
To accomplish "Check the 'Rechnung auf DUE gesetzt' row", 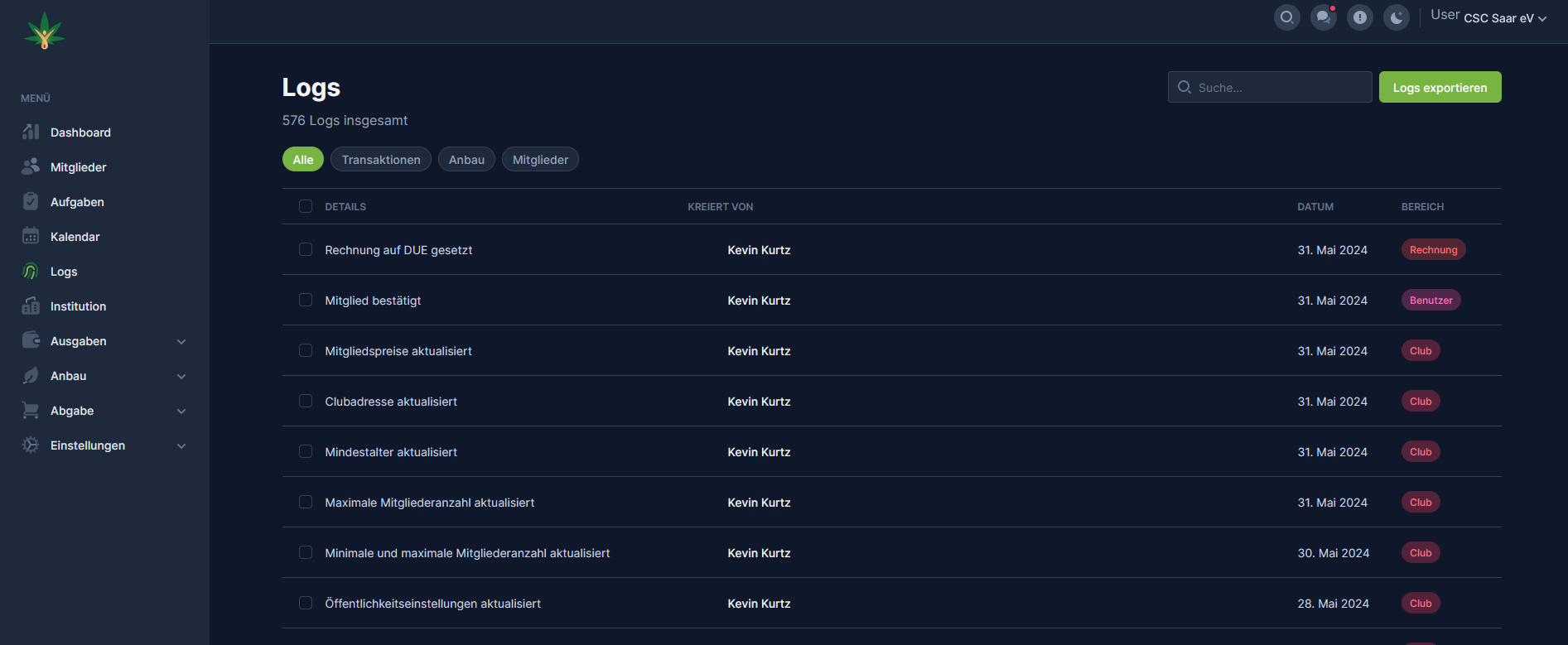I will tap(306, 249).
